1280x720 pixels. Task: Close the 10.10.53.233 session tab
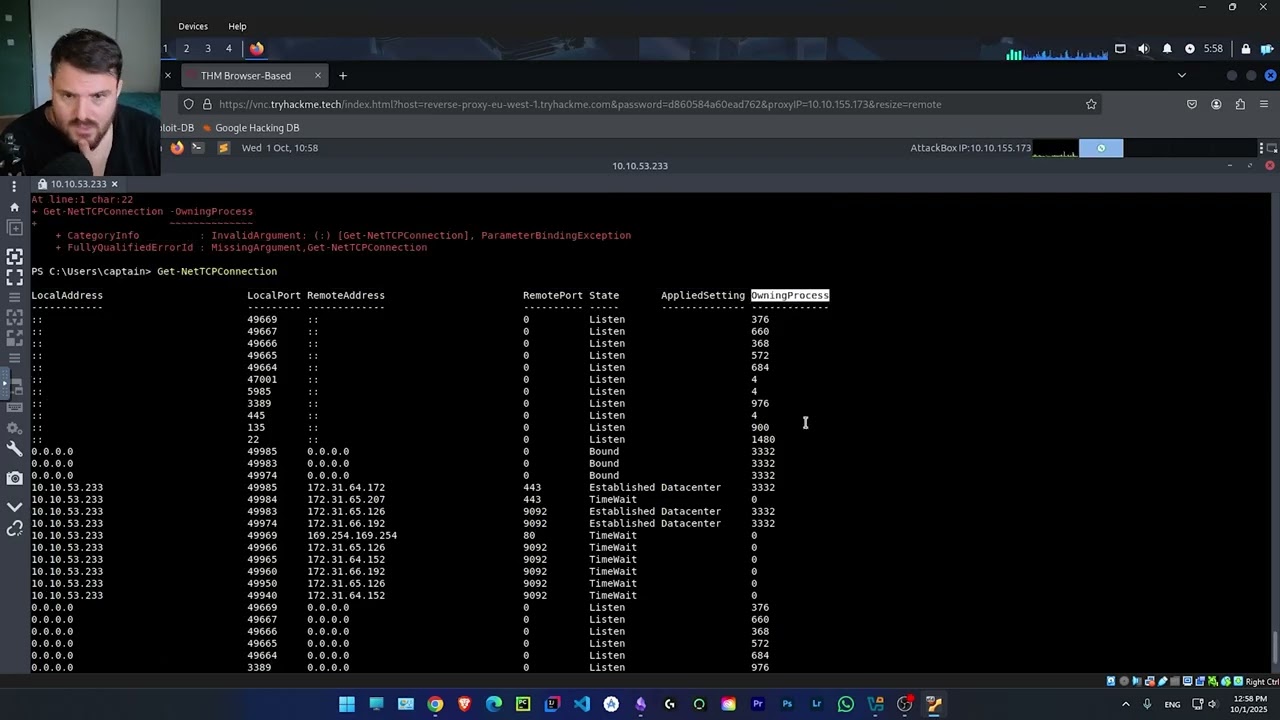point(114,184)
